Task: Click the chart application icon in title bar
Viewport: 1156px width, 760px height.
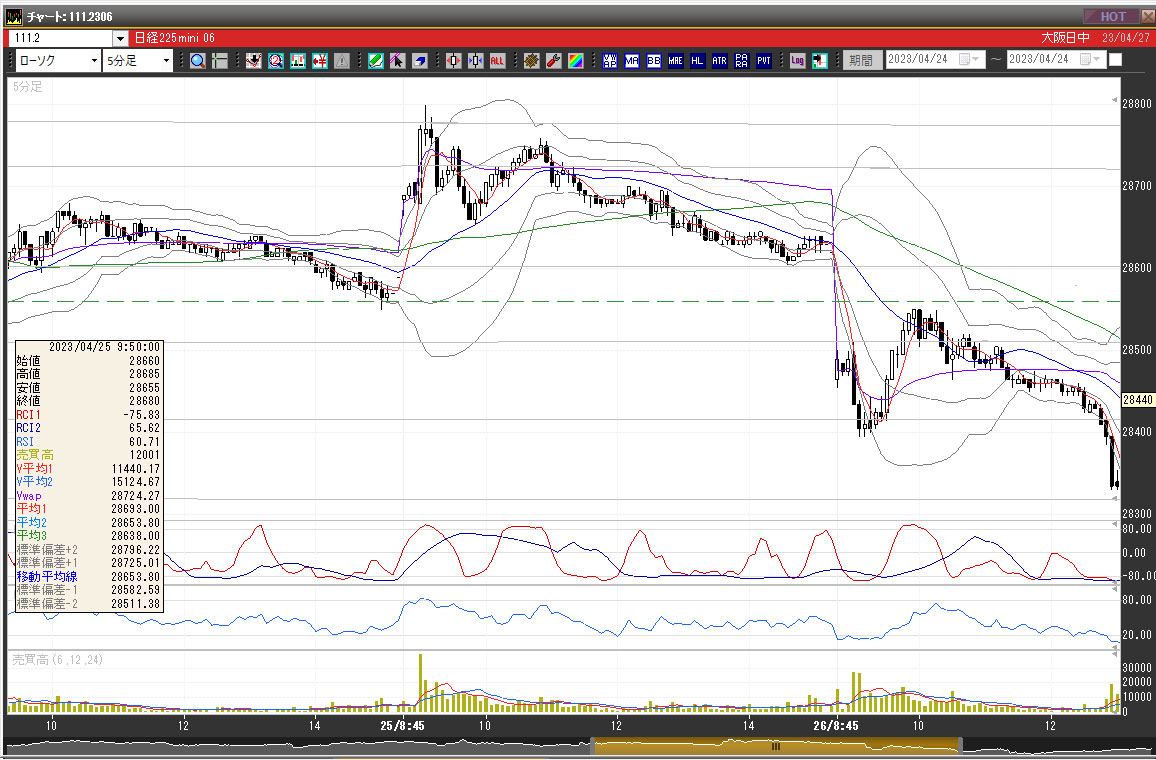Action: pyautogui.click(x=14, y=16)
